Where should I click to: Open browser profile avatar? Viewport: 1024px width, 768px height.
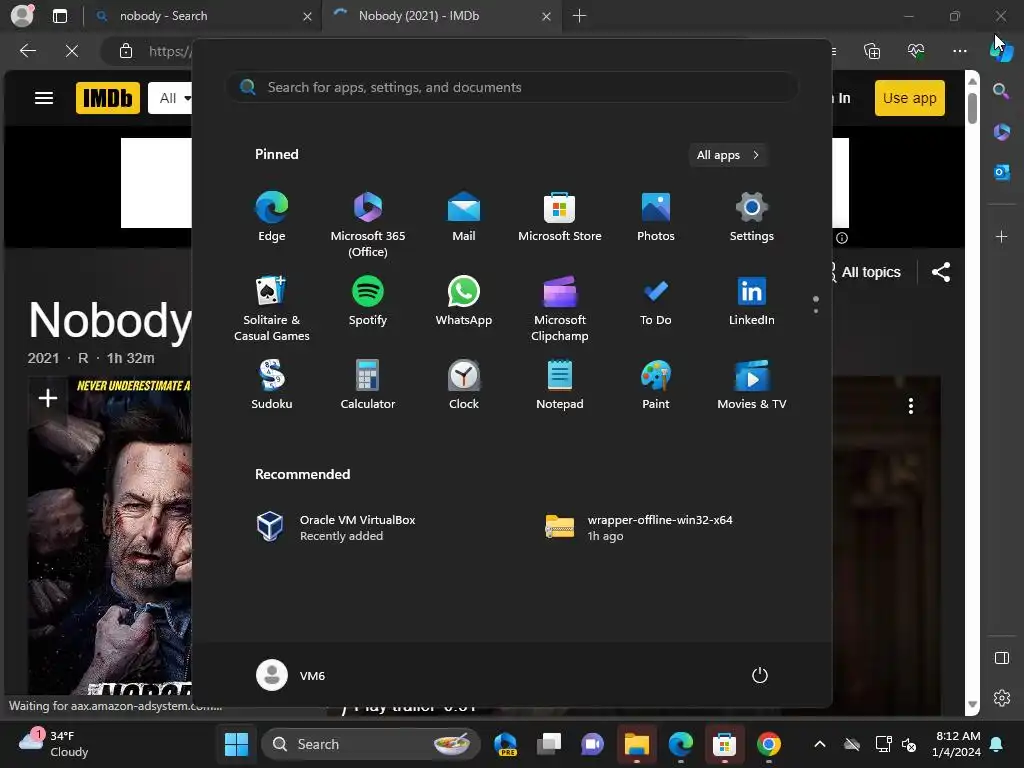click(x=22, y=16)
